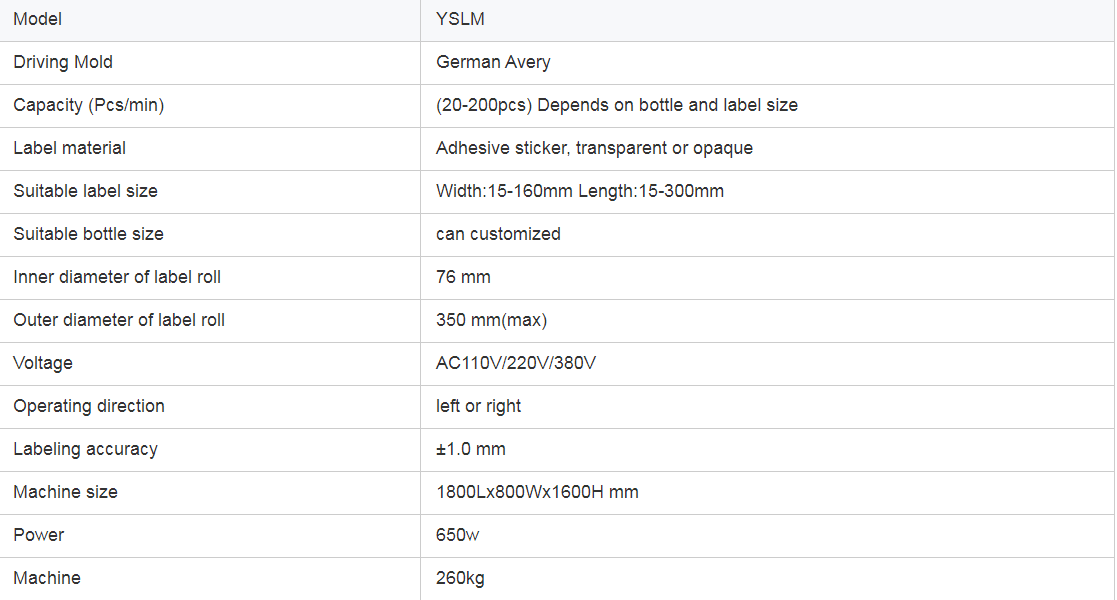Click the can customized cell

coord(767,234)
